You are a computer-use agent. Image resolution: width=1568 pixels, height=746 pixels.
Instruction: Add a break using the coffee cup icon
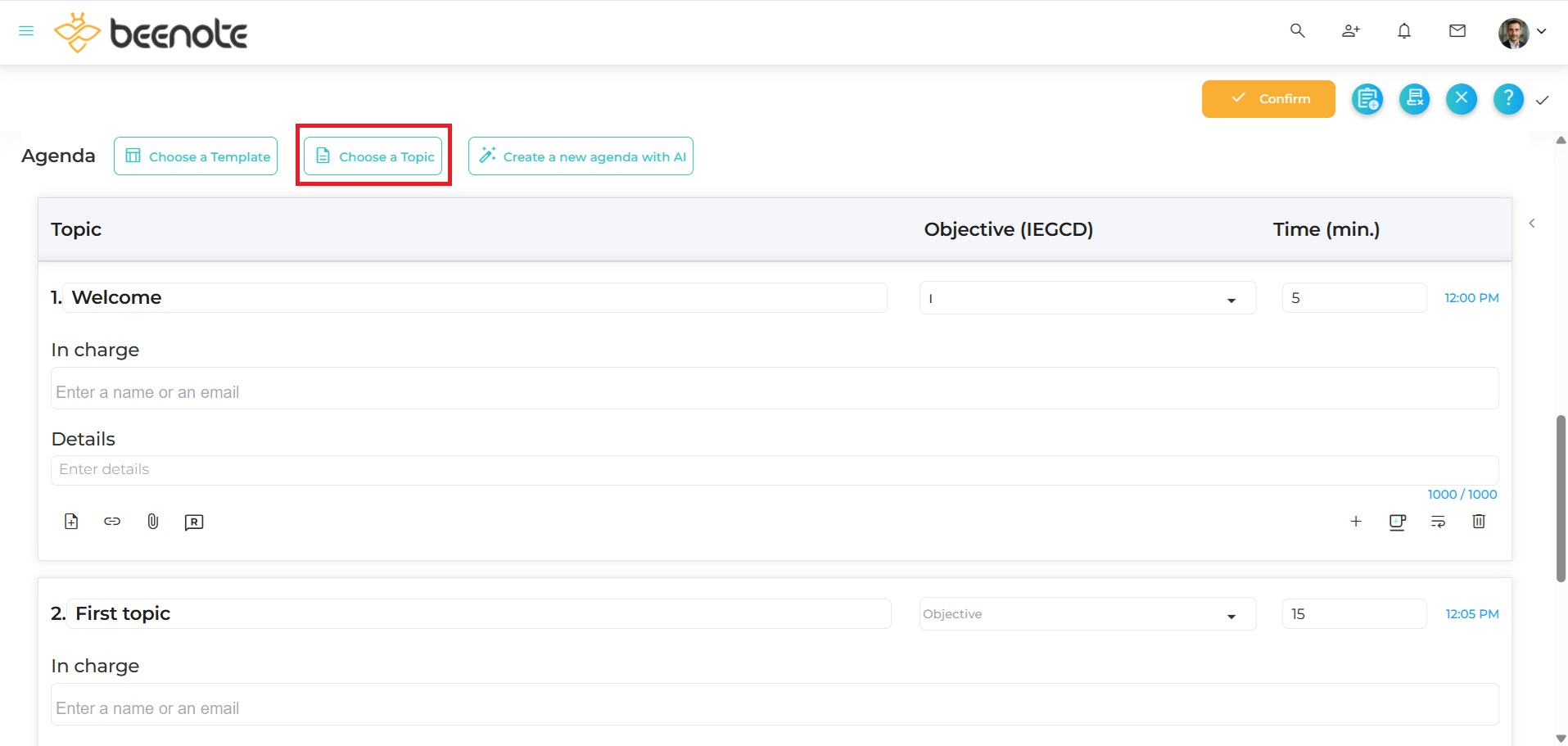coord(1398,522)
